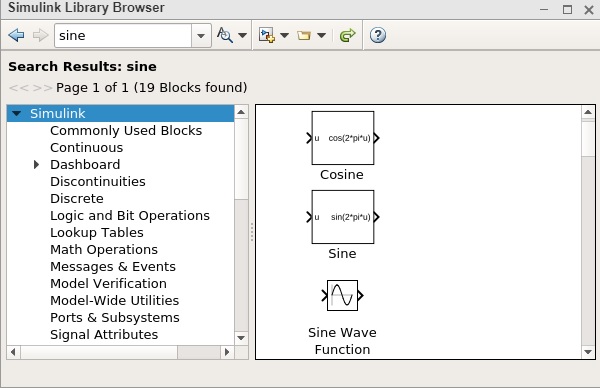Screen dimensions: 600x388
Task: Click the open folder icon
Action: [x=304, y=36]
